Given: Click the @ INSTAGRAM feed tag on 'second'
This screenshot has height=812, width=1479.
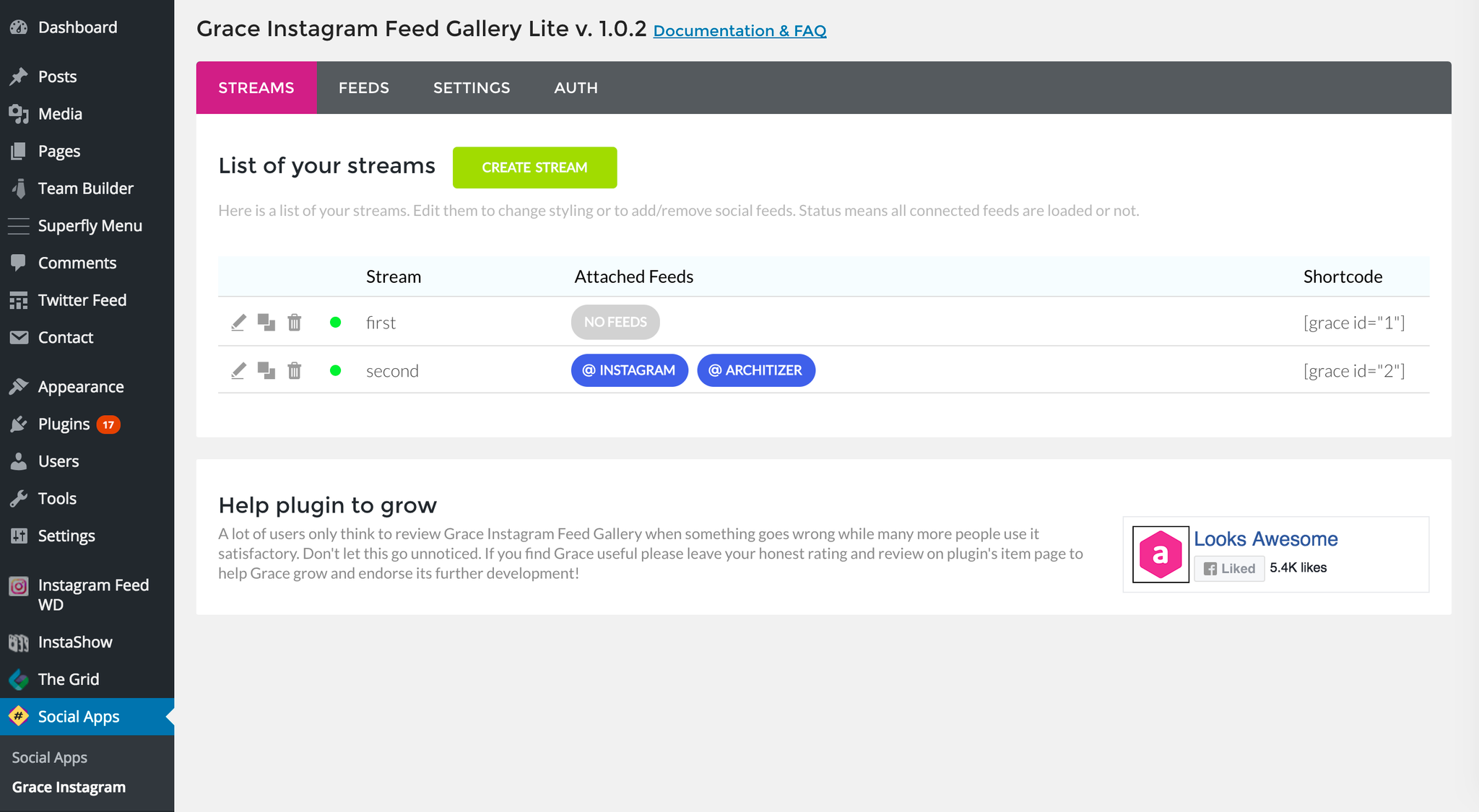Looking at the screenshot, I should [629, 370].
